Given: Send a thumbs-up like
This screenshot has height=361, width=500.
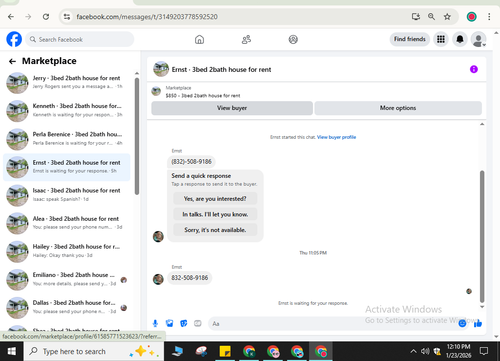Looking at the screenshot, I should (x=478, y=323).
